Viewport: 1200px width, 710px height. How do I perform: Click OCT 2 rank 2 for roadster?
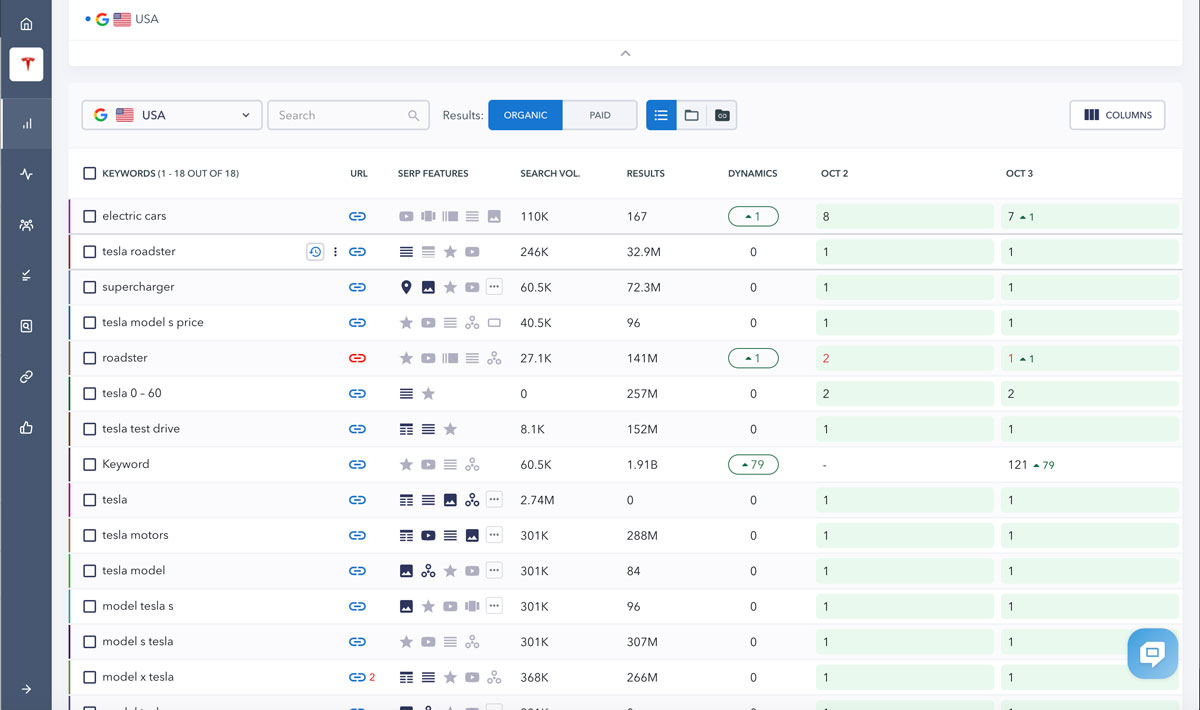[826, 358]
